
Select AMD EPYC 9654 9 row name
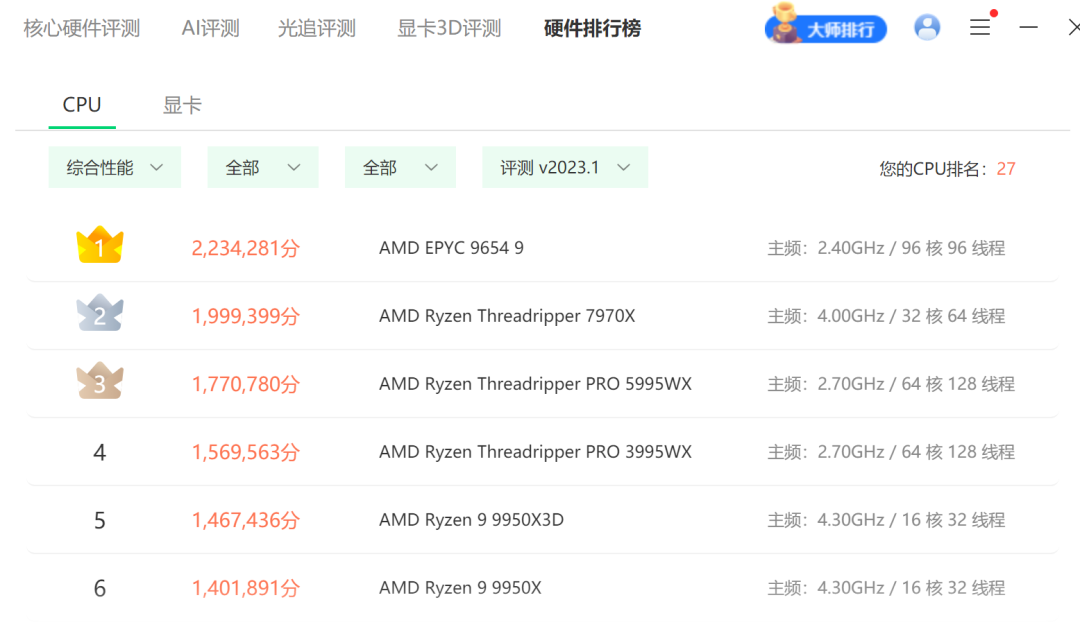[x=451, y=248]
